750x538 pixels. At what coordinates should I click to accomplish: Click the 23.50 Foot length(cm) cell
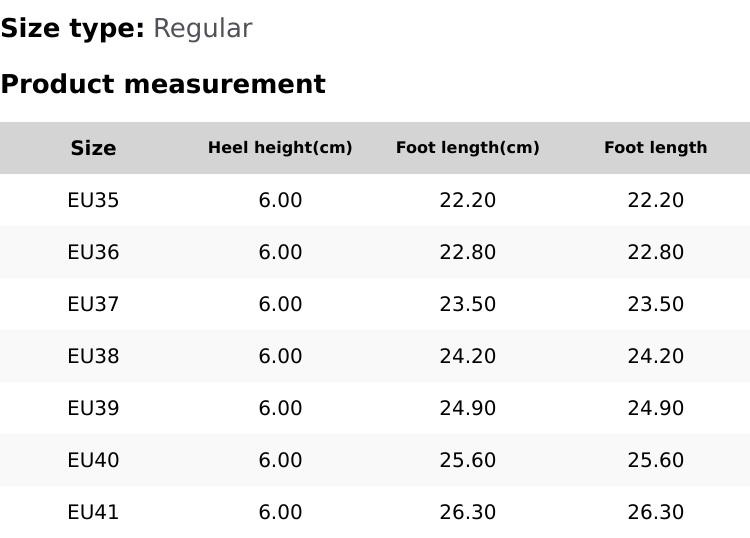(468, 304)
